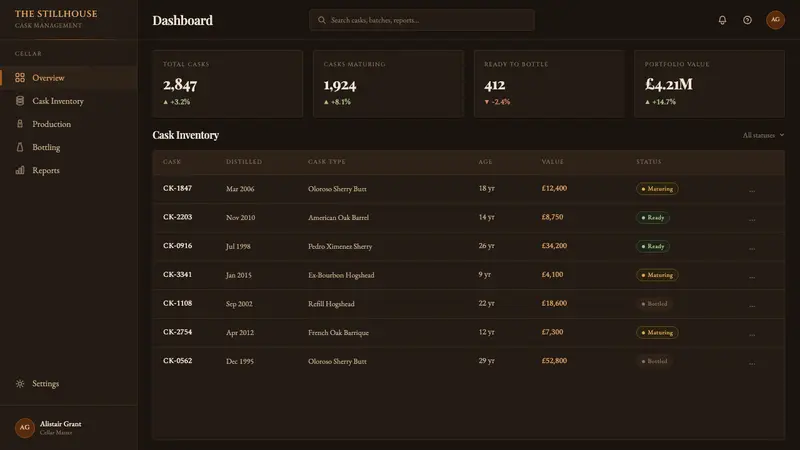800x450 pixels.
Task: Click the Overview grid icon
Action: 20,78
